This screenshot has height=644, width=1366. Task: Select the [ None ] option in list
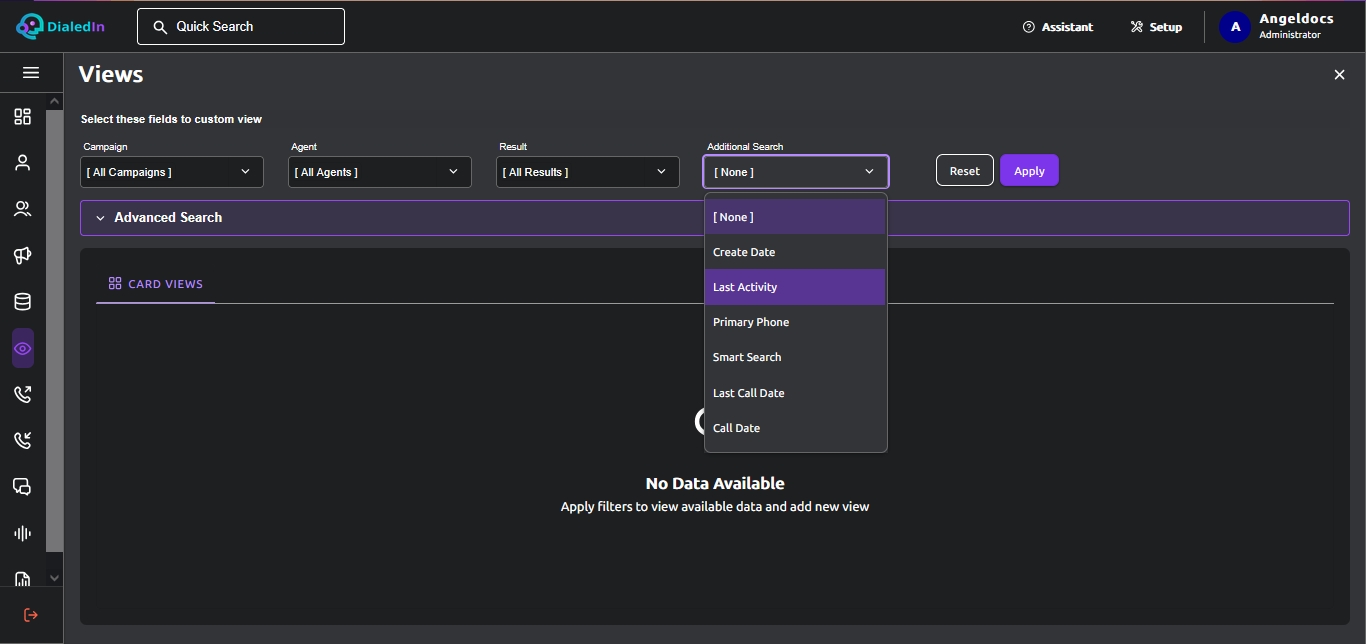(x=795, y=217)
